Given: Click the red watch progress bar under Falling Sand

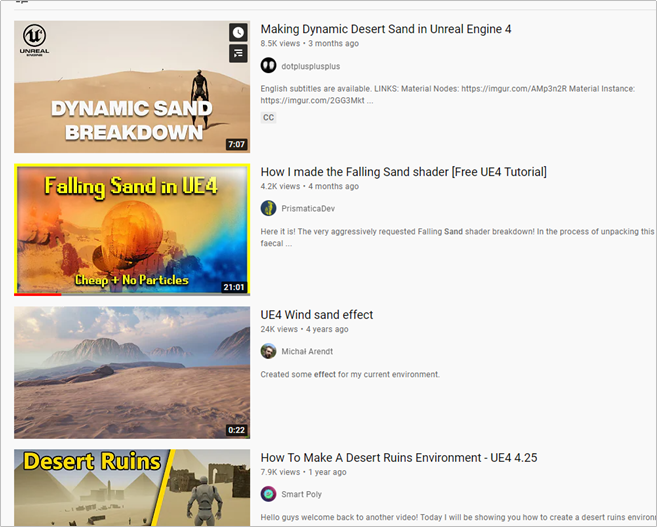Looking at the screenshot, I should (38, 294).
